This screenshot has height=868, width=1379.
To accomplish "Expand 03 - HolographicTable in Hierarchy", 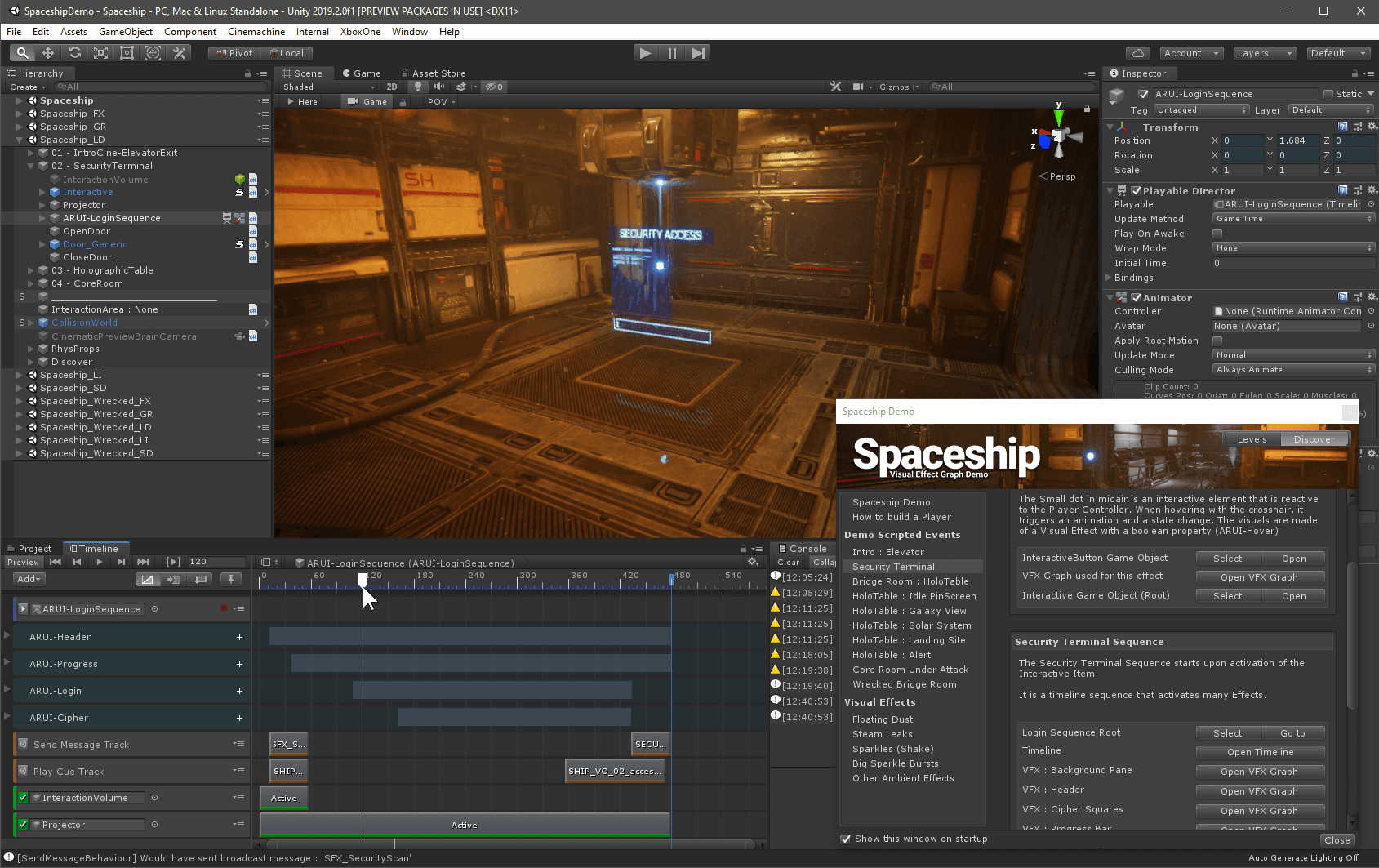I will click(31, 270).
